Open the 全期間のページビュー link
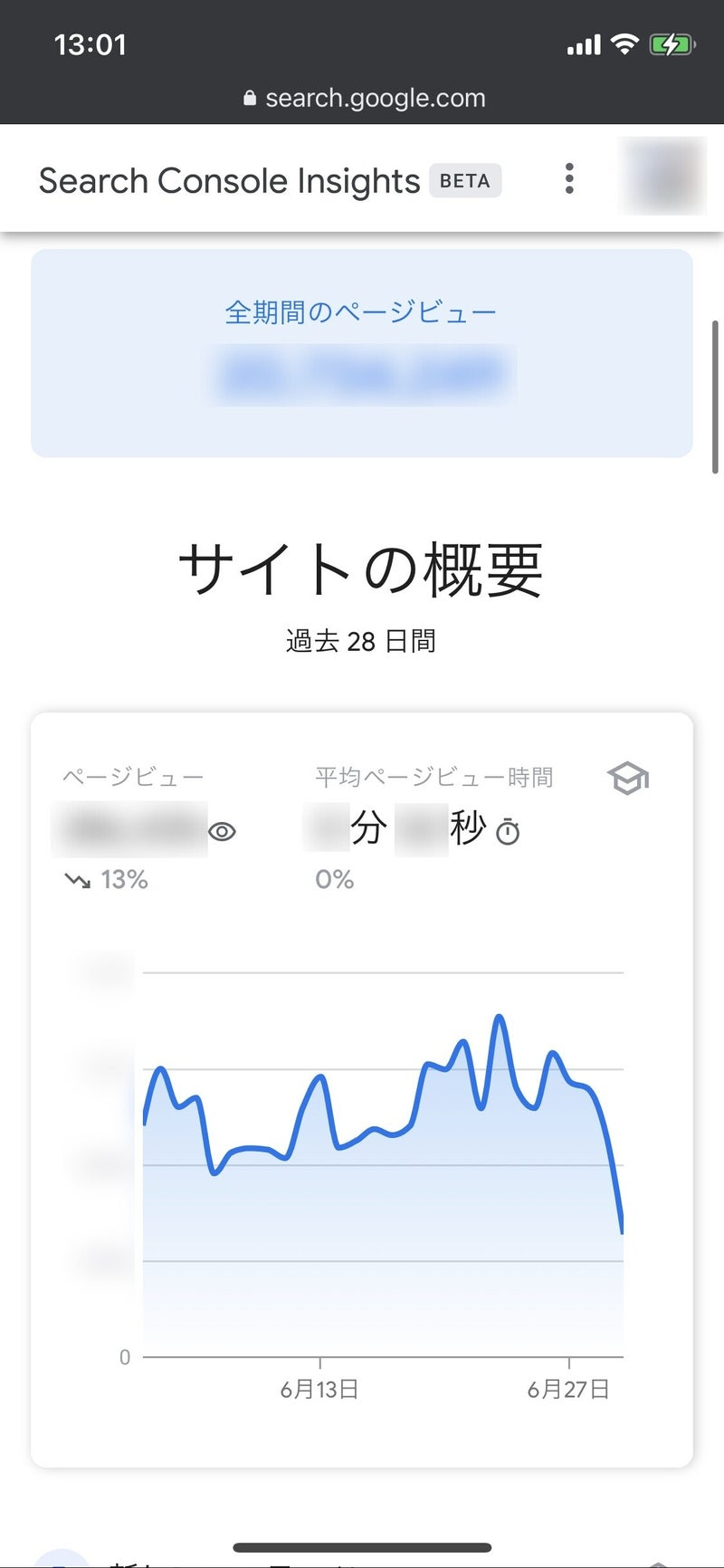 coord(361,312)
